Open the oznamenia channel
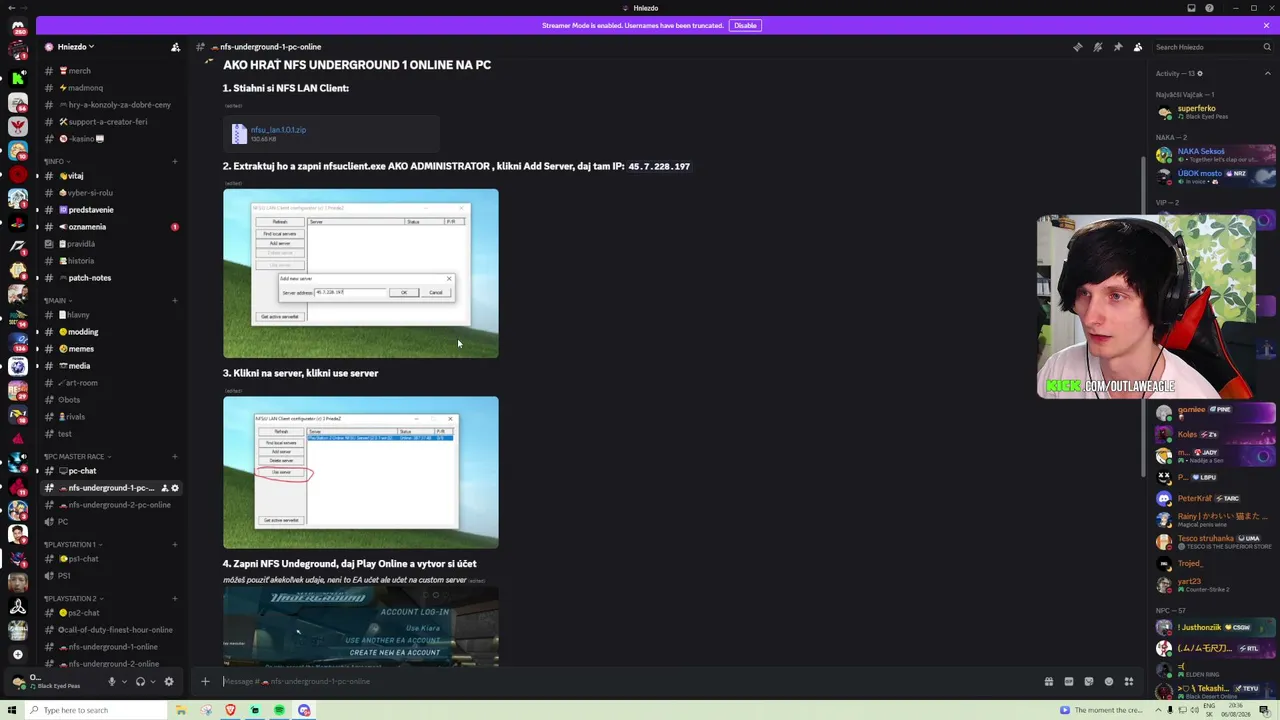The image size is (1280, 720). click(112, 227)
